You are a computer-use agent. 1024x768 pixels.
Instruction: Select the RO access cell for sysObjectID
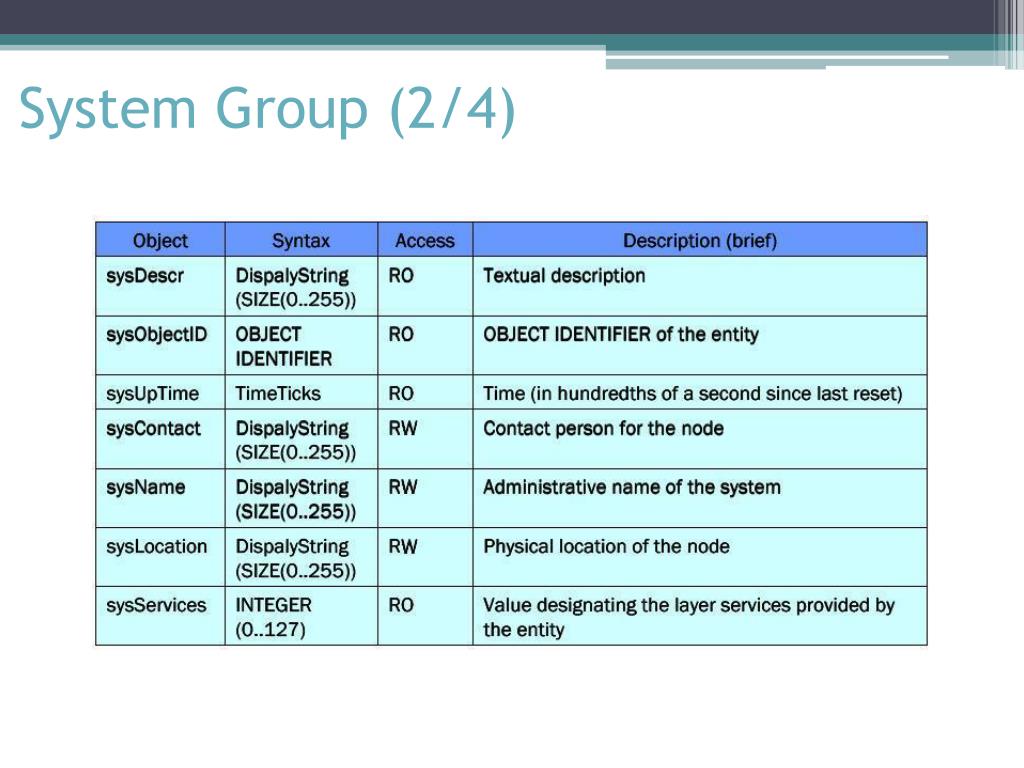(x=425, y=345)
